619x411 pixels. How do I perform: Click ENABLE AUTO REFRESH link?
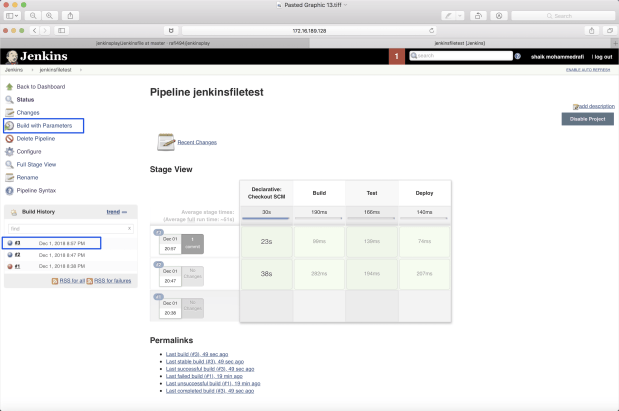pyautogui.click(x=588, y=70)
